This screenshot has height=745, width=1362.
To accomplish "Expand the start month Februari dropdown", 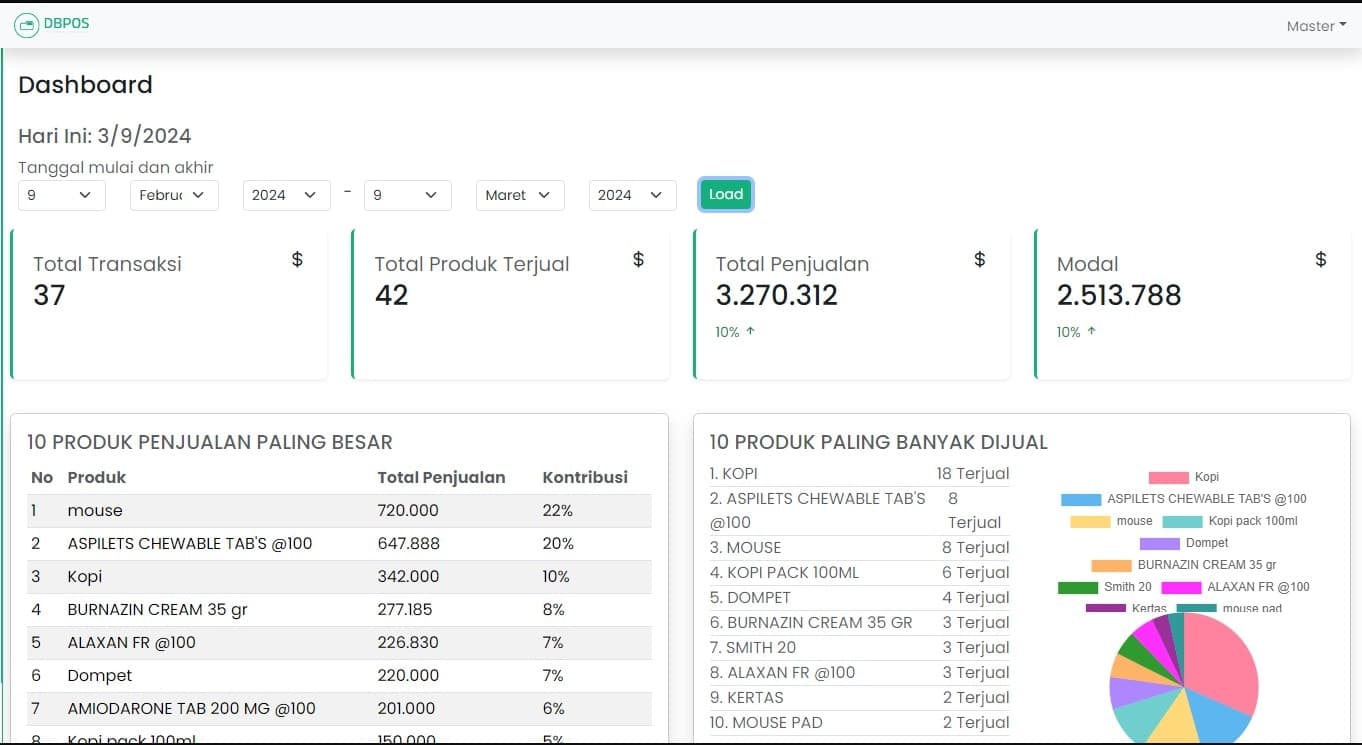I will (x=174, y=195).
